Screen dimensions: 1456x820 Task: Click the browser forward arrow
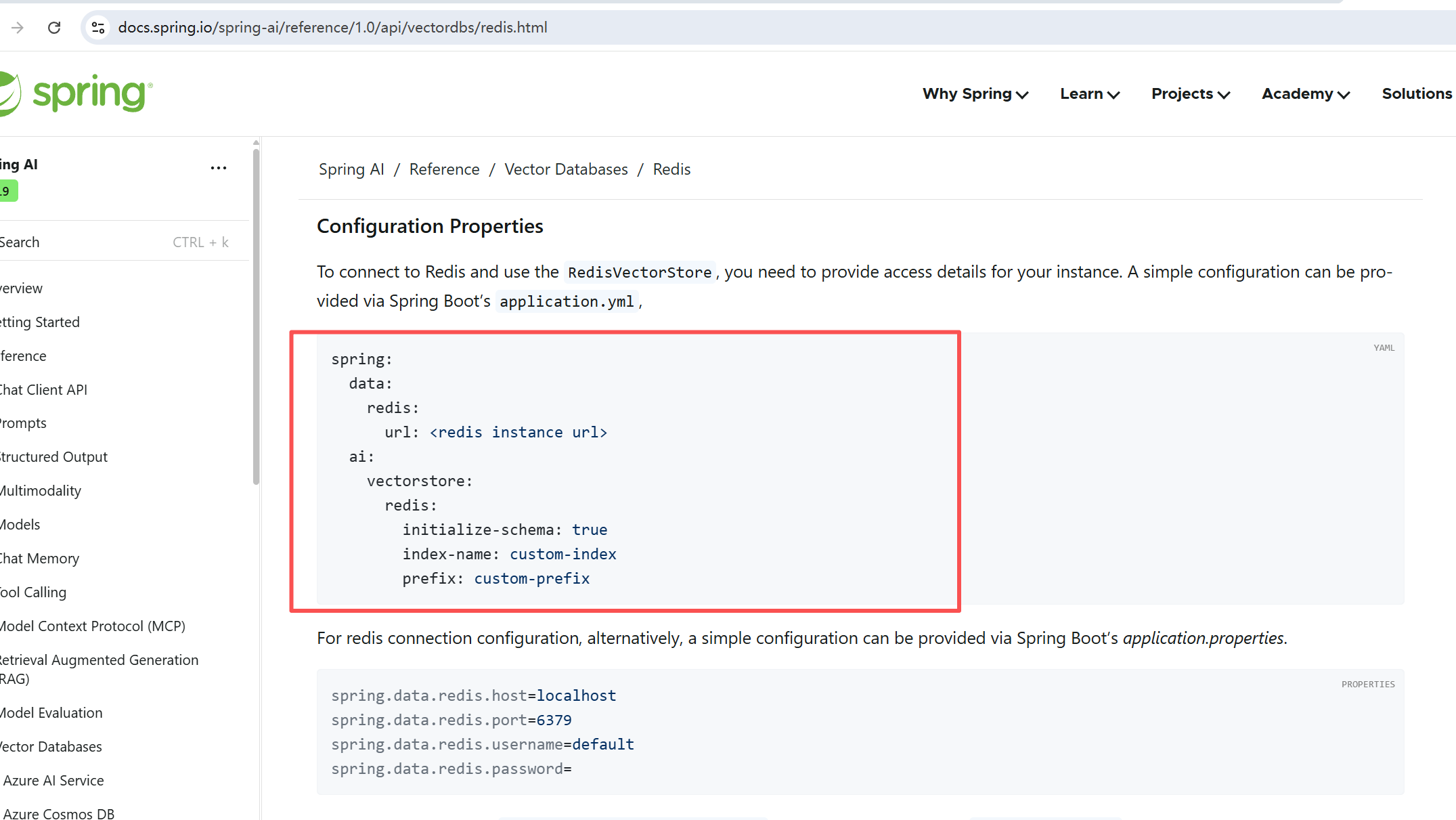(18, 27)
